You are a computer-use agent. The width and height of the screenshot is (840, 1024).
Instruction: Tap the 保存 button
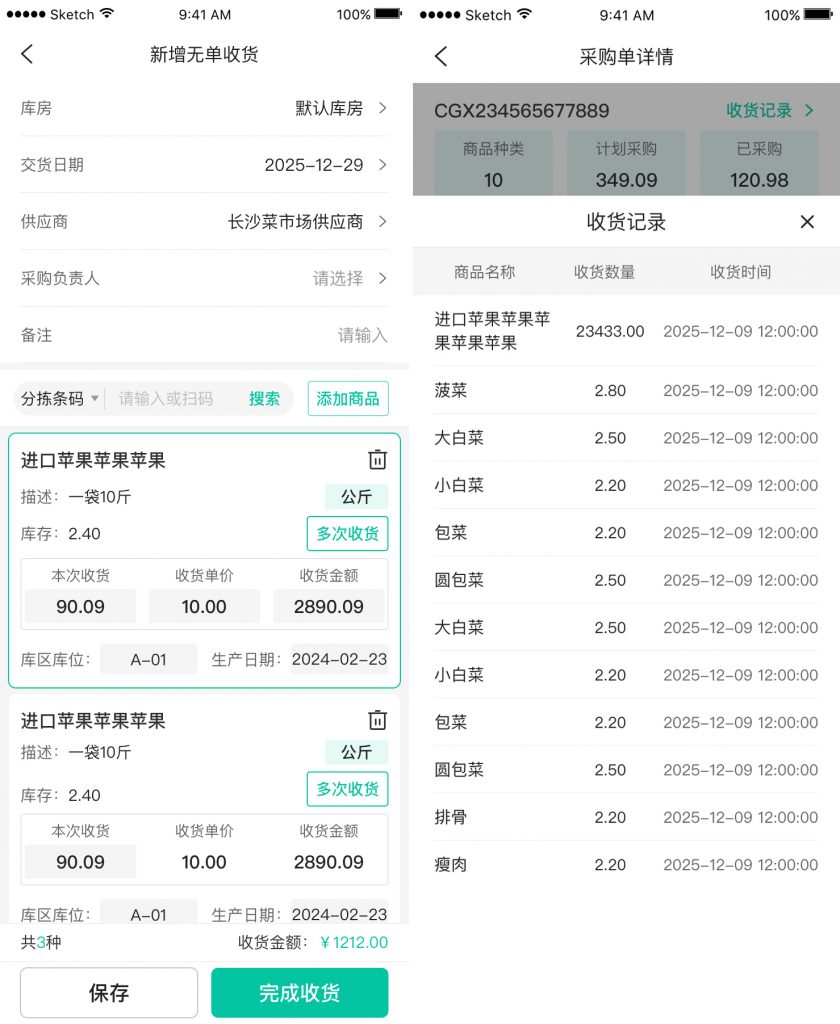click(109, 993)
